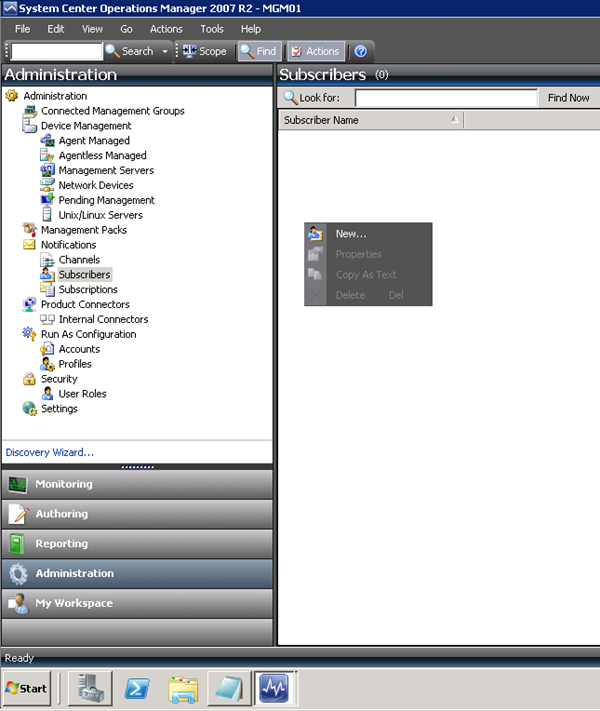This screenshot has height=711, width=600.
Task: Click the Product Connectors icon
Action: [29, 304]
